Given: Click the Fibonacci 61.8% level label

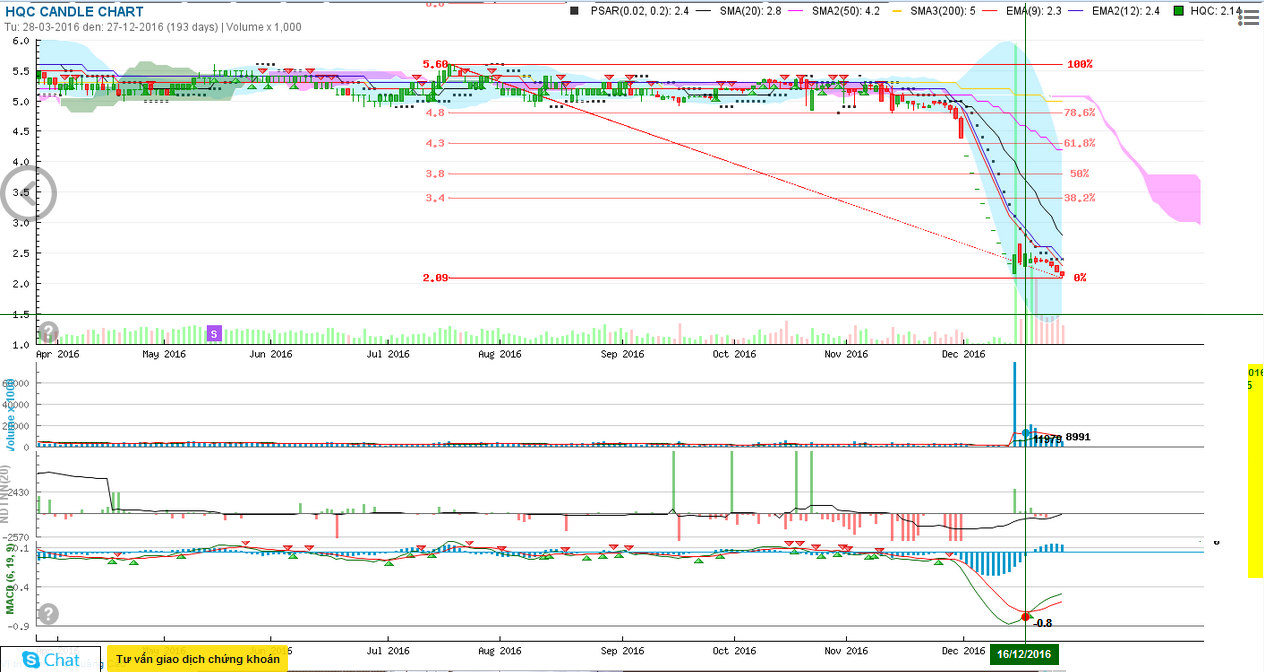Looking at the screenshot, I should tap(1079, 143).
